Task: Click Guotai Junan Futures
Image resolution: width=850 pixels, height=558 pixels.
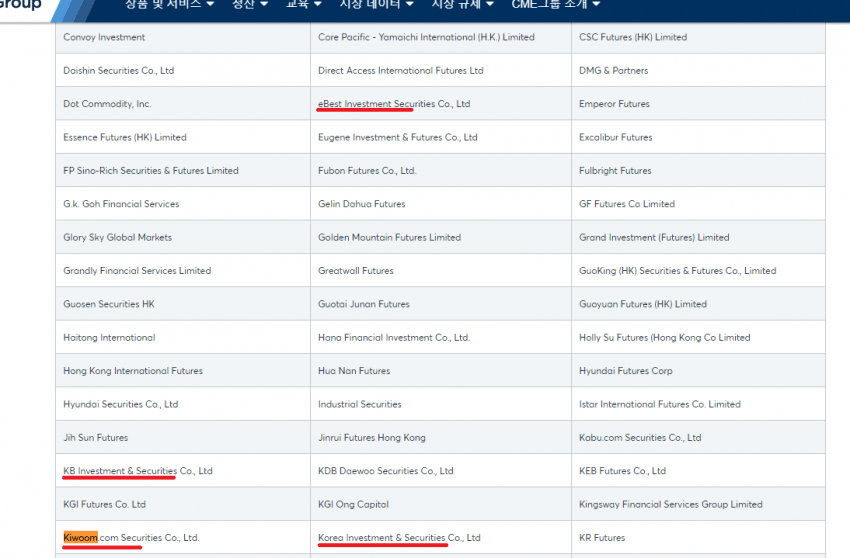Action: tap(364, 304)
